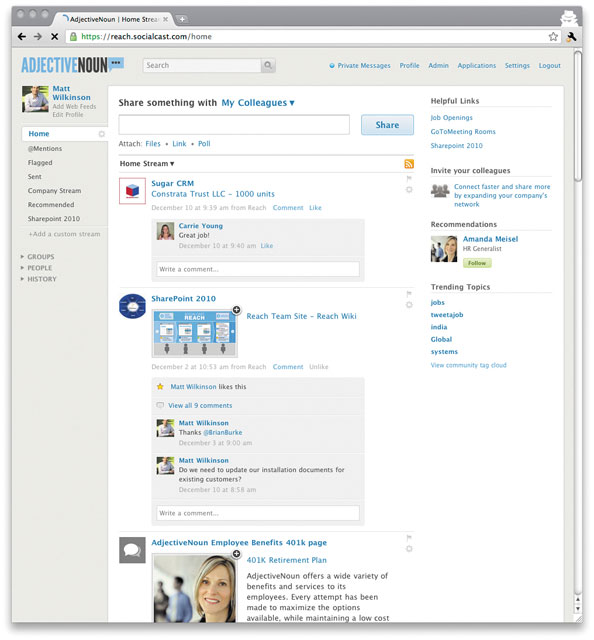Image resolution: width=594 pixels, height=640 pixels.
Task: Flag the SharePoint 2010 post
Action: (x=409, y=293)
